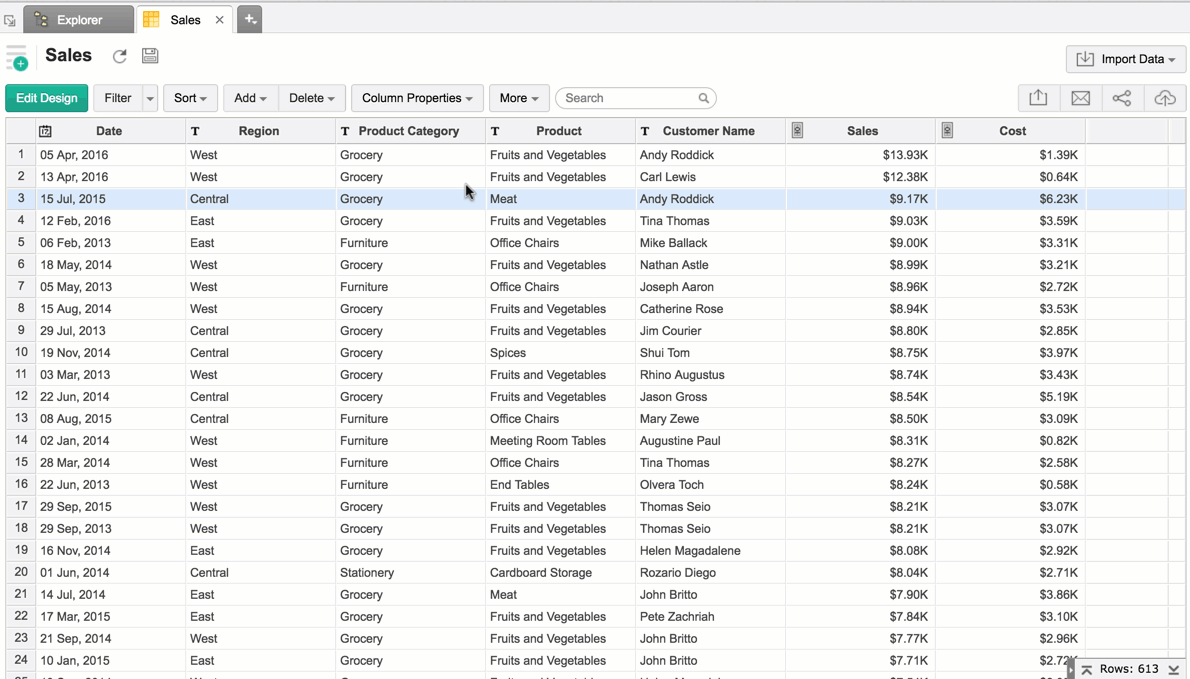
Task: Click the share icon
Action: tap(1122, 98)
